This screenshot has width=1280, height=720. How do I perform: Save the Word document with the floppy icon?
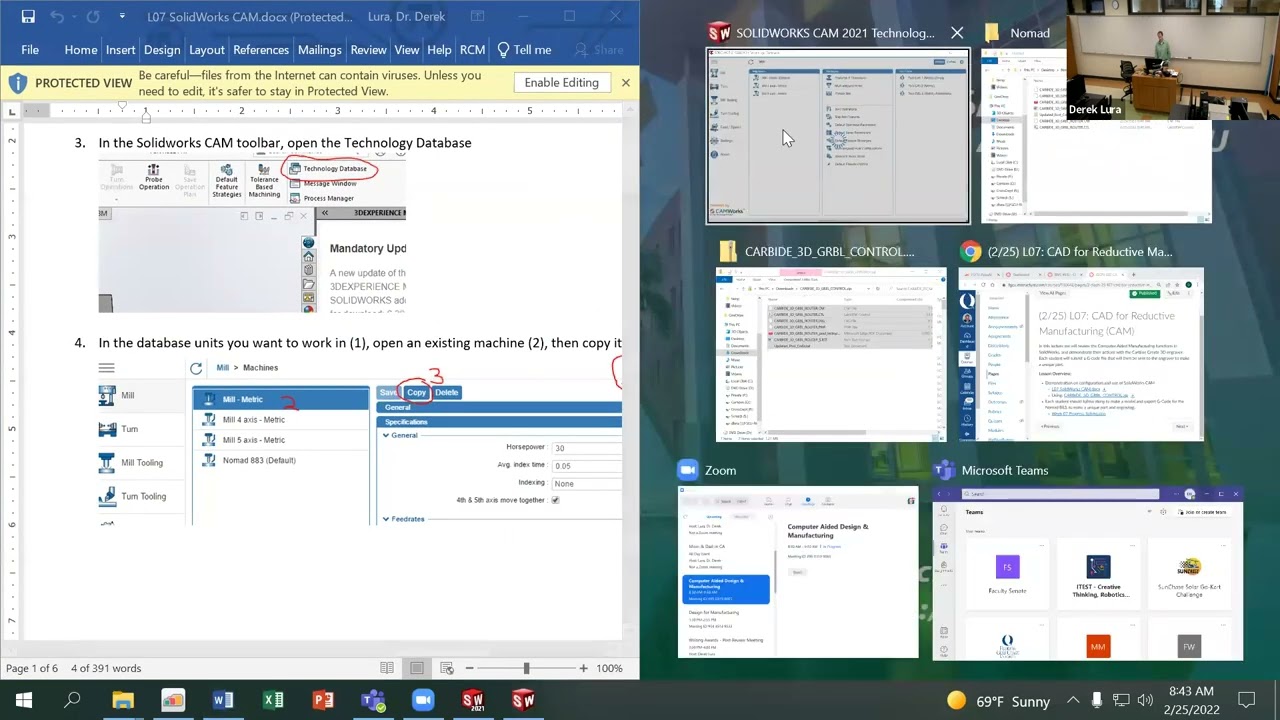[28, 16]
